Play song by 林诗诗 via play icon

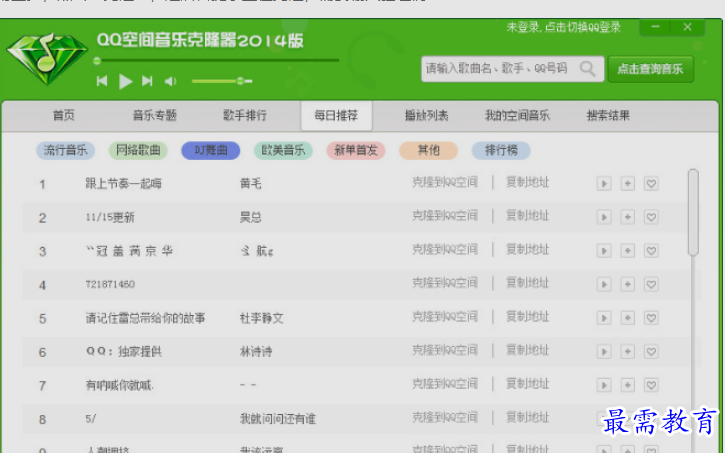[x=604, y=352]
